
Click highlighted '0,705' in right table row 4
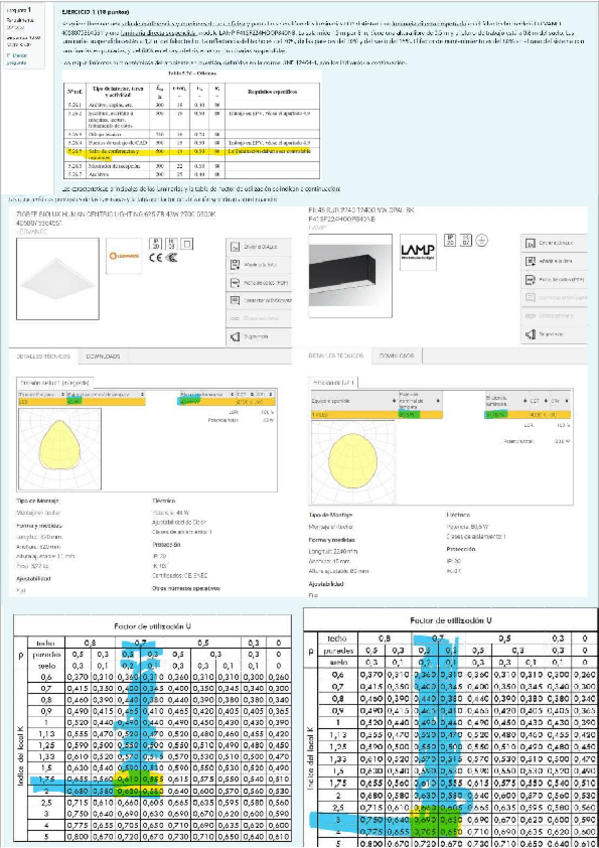pos(425,831)
